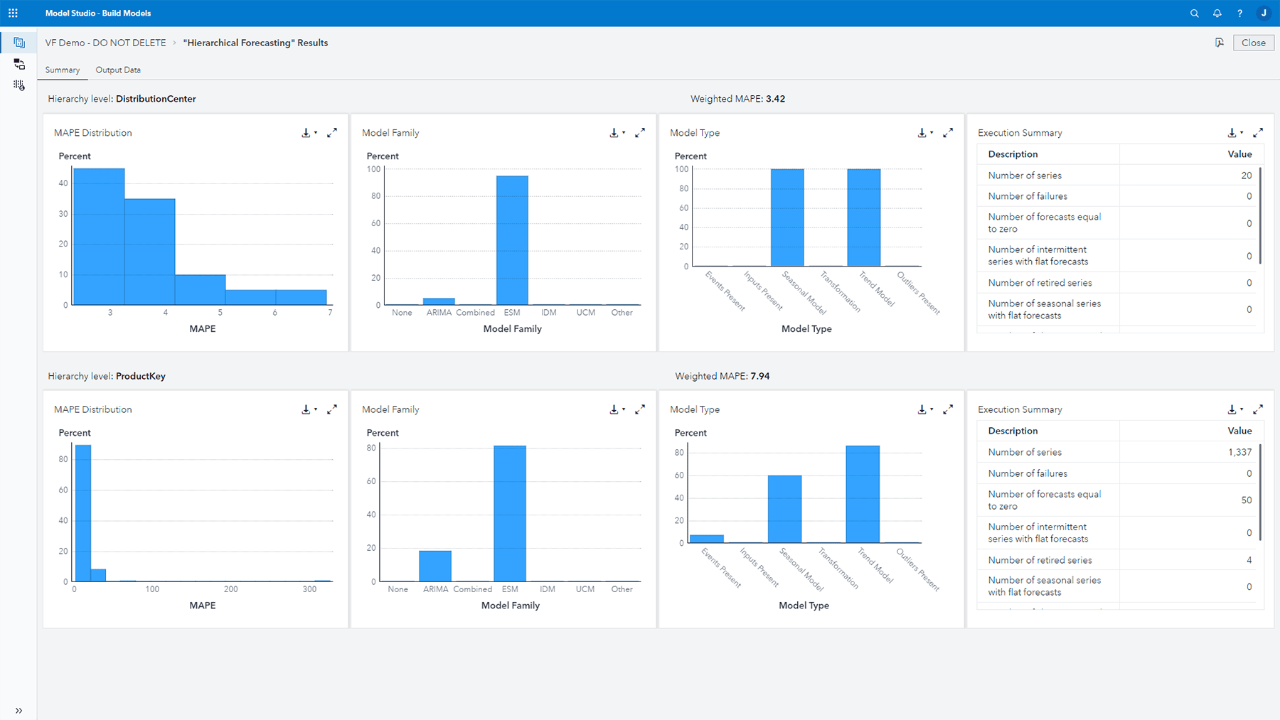
Task: Maximize the MAPE Distribution chart
Action: 332,131
